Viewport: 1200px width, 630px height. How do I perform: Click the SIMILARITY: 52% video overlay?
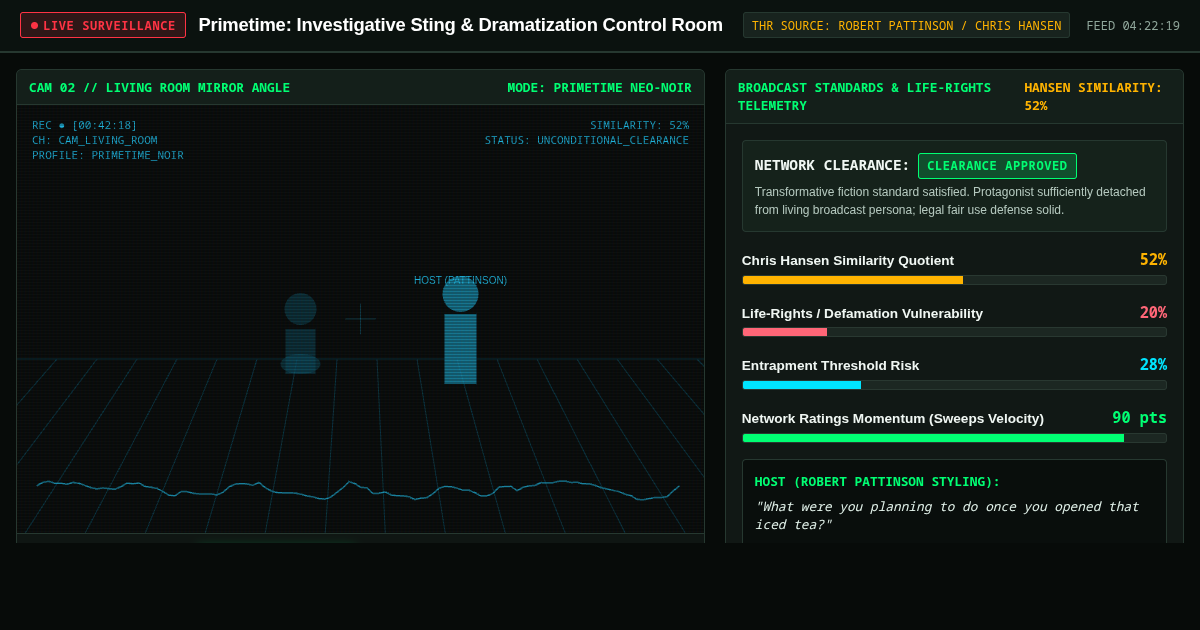click(x=639, y=125)
